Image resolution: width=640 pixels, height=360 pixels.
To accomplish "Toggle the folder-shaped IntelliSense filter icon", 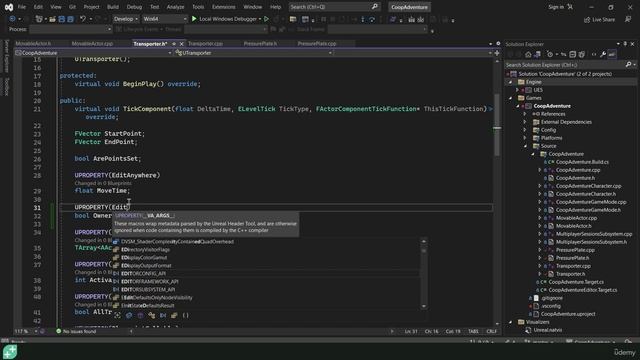I will pyautogui.click(x=174, y=315).
